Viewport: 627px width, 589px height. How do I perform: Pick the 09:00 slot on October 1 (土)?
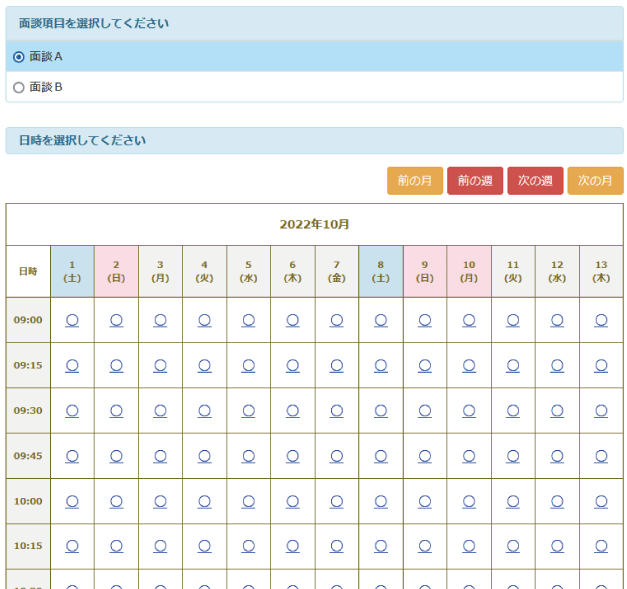72,320
